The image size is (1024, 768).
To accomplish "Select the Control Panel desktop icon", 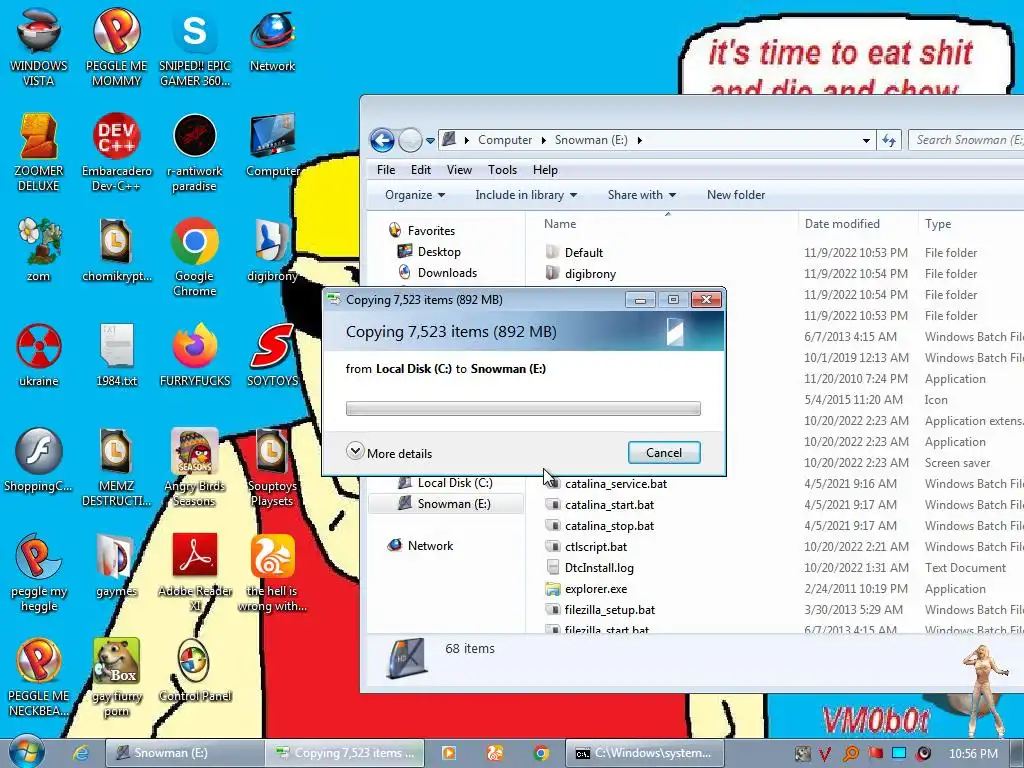I will click(x=195, y=670).
